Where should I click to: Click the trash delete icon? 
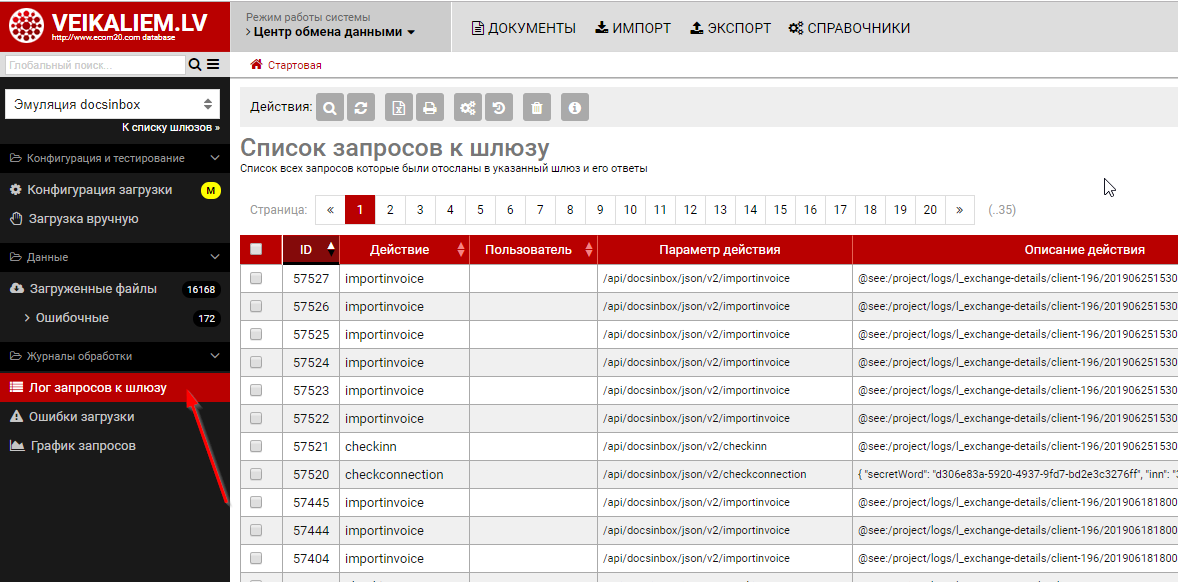coord(537,107)
